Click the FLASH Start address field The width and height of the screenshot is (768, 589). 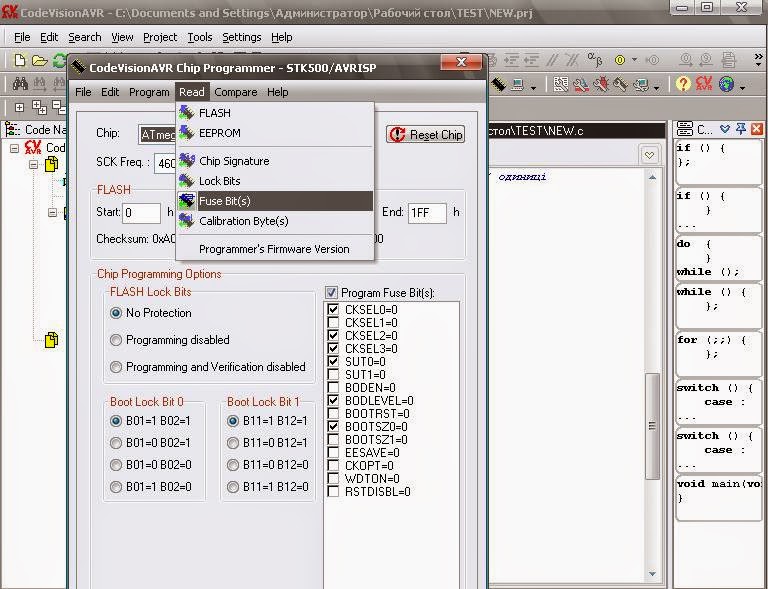(141, 213)
